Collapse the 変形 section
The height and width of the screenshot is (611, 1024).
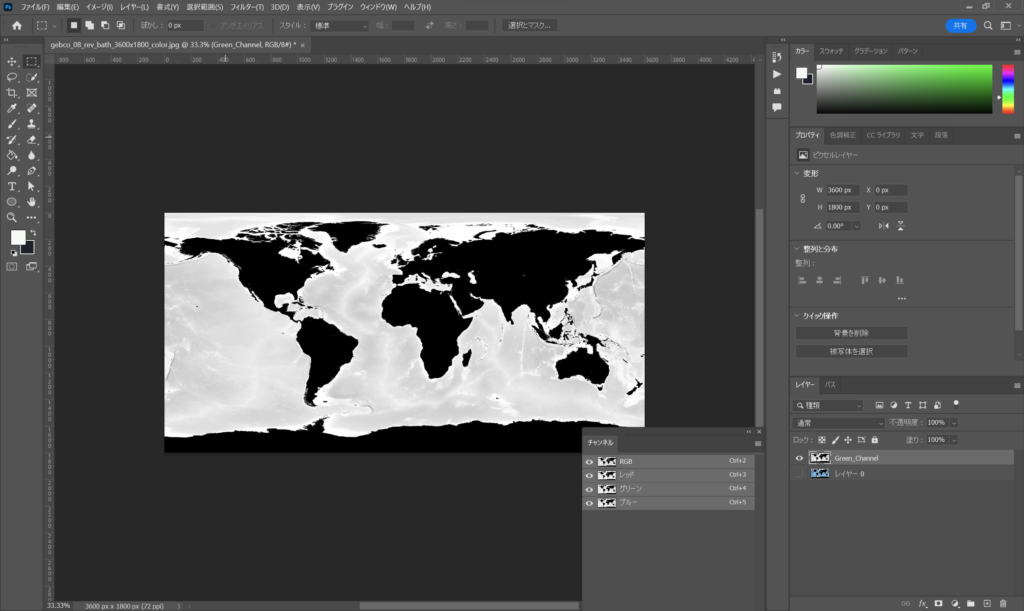pyautogui.click(x=797, y=173)
